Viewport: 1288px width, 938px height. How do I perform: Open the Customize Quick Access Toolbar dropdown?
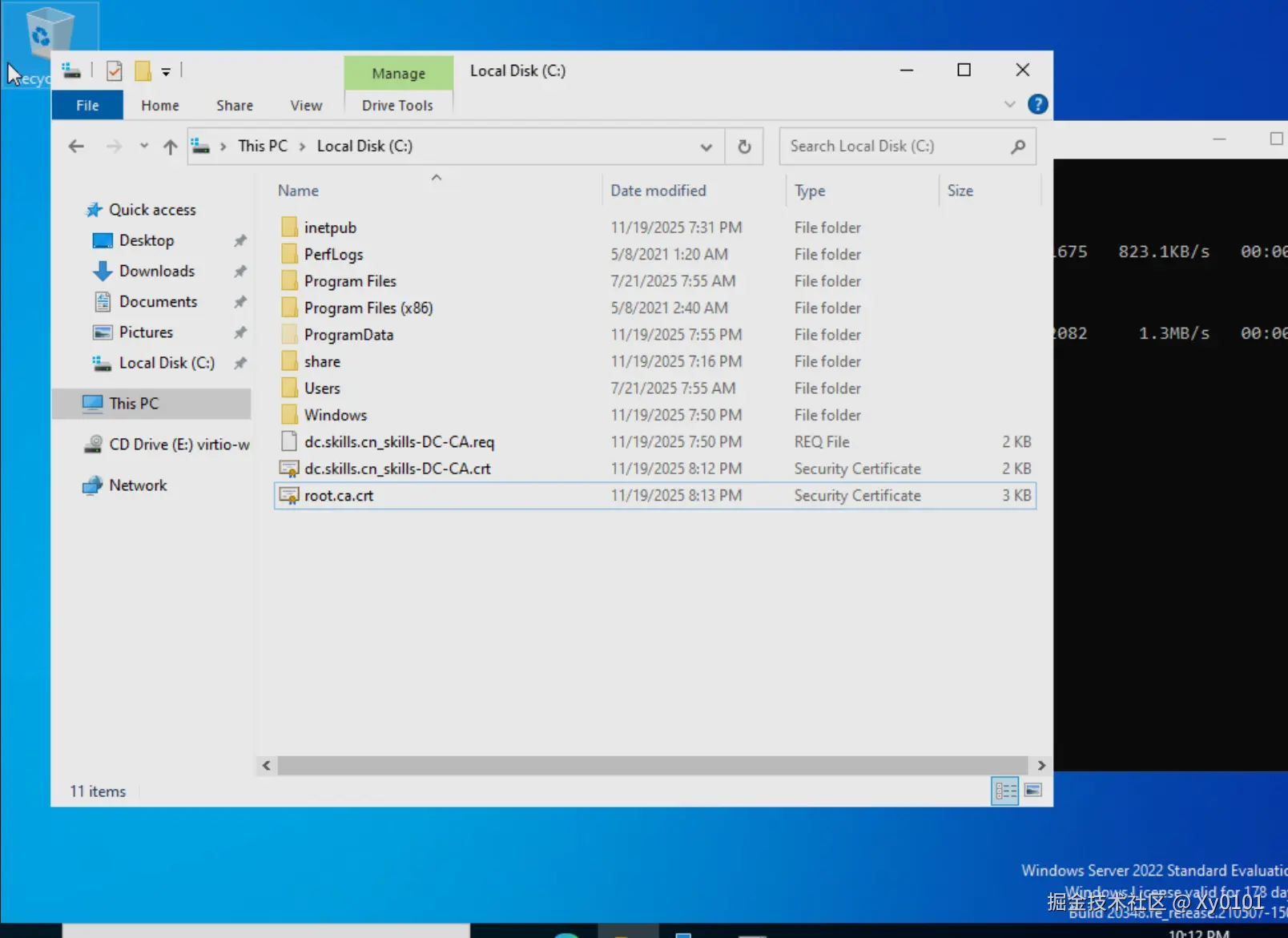[x=166, y=72]
